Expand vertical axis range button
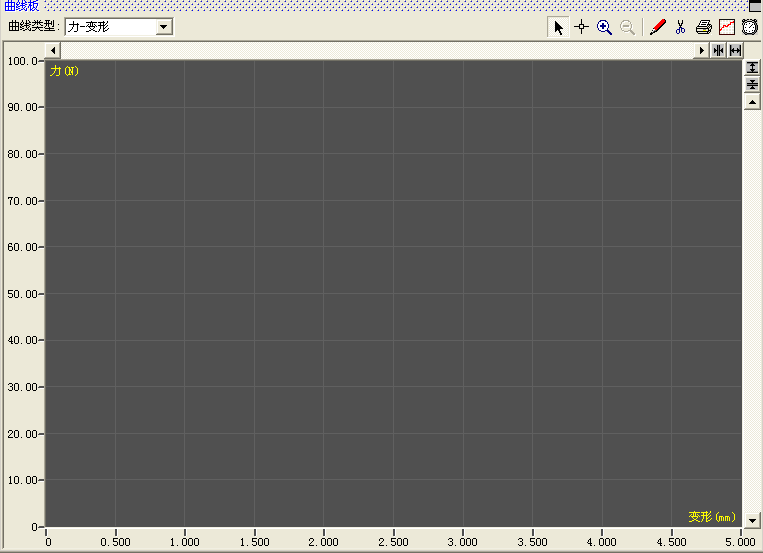 click(x=752, y=68)
